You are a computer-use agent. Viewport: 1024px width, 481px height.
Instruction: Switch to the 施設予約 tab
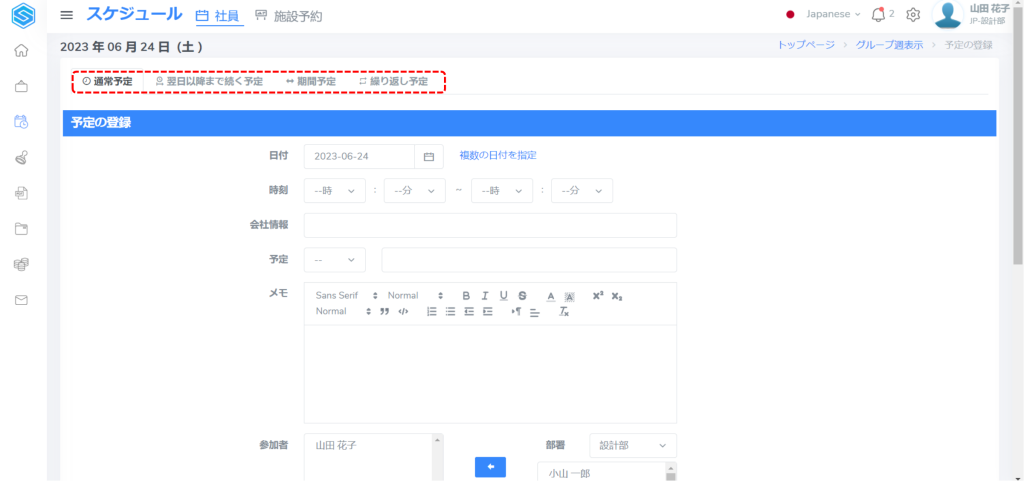pyautogui.click(x=289, y=16)
